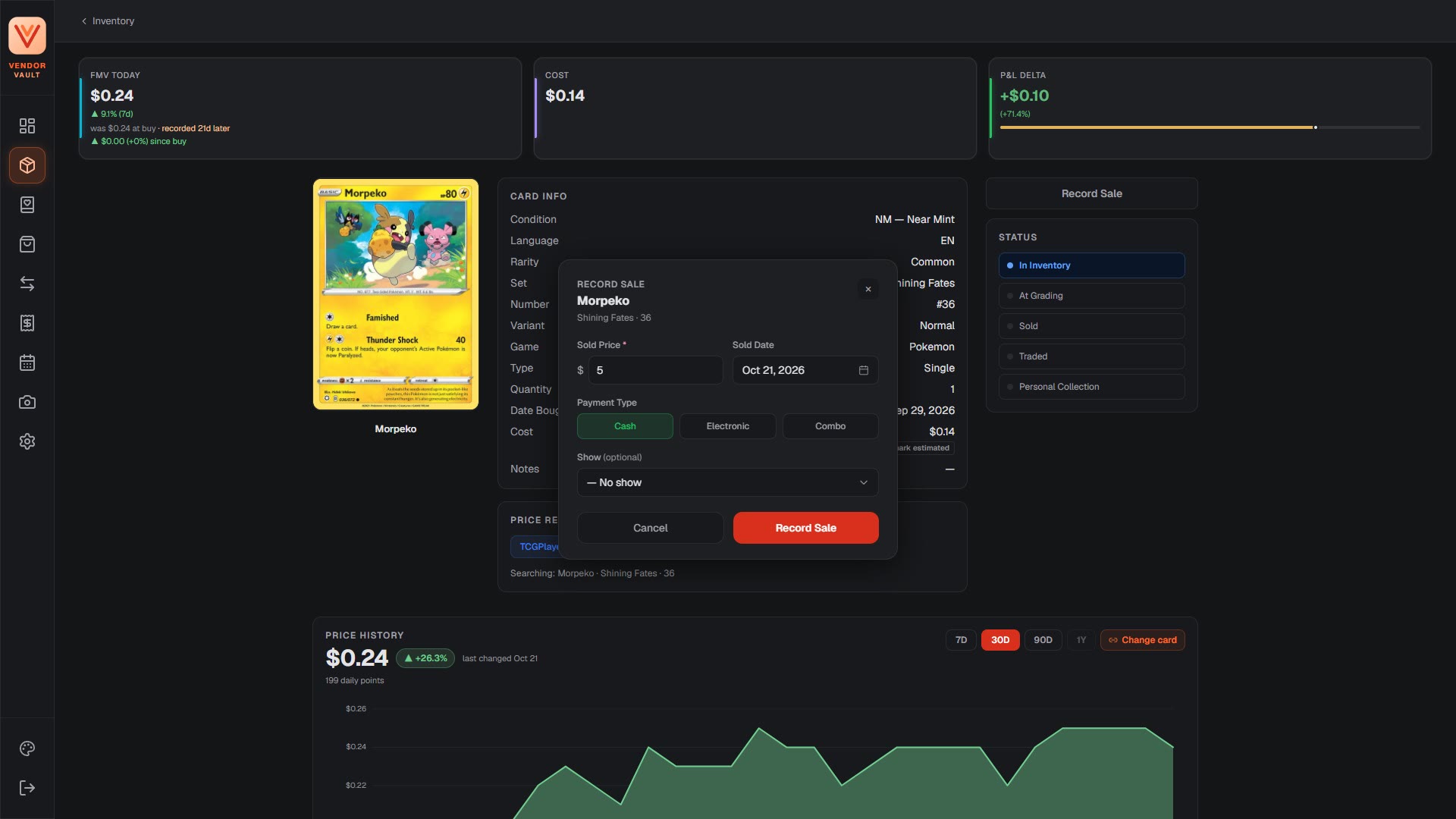Switch price history to 90D
Viewport: 1456px width, 819px height.
(1043, 640)
